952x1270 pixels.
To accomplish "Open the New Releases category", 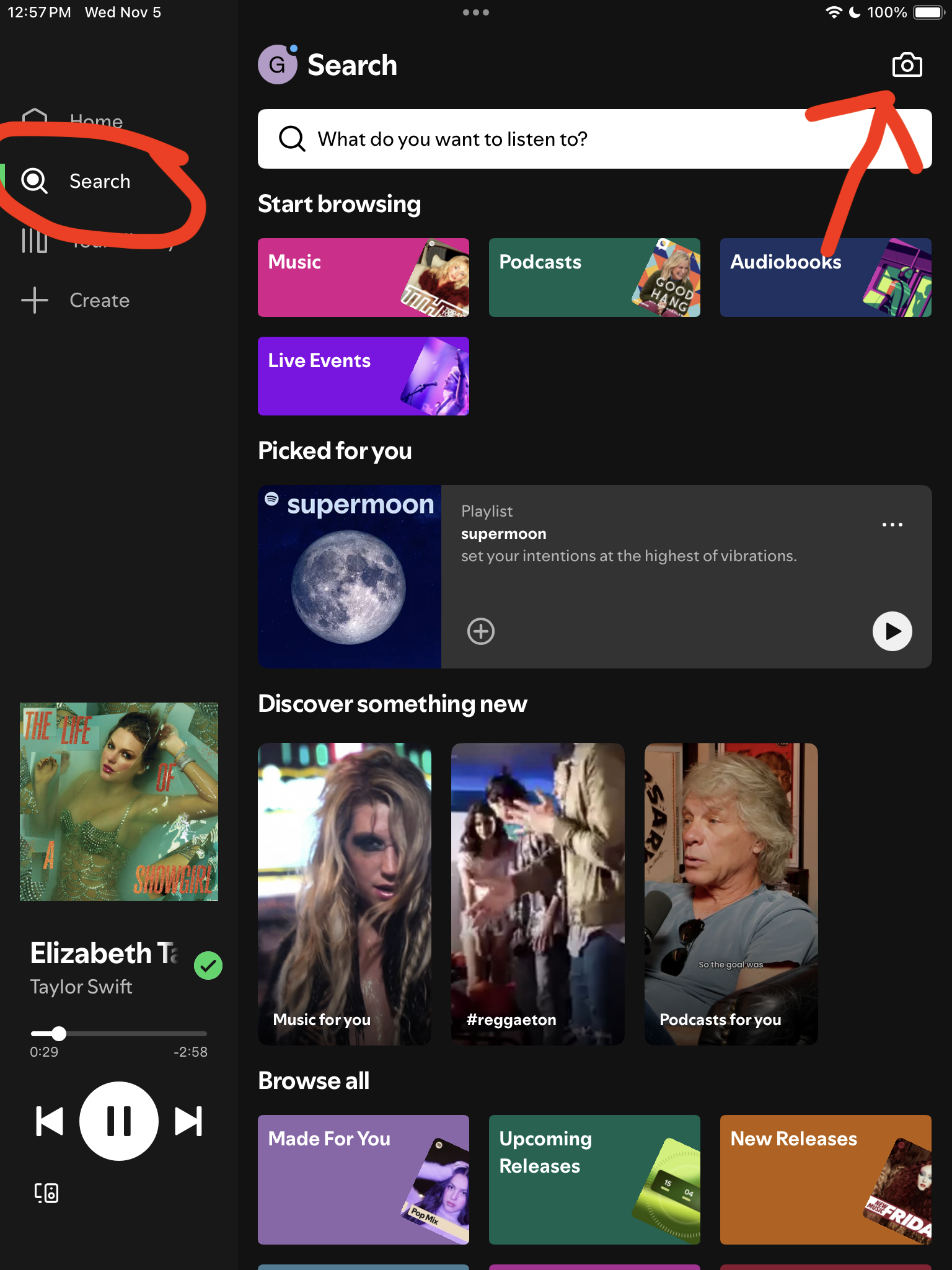I will 826,1179.
